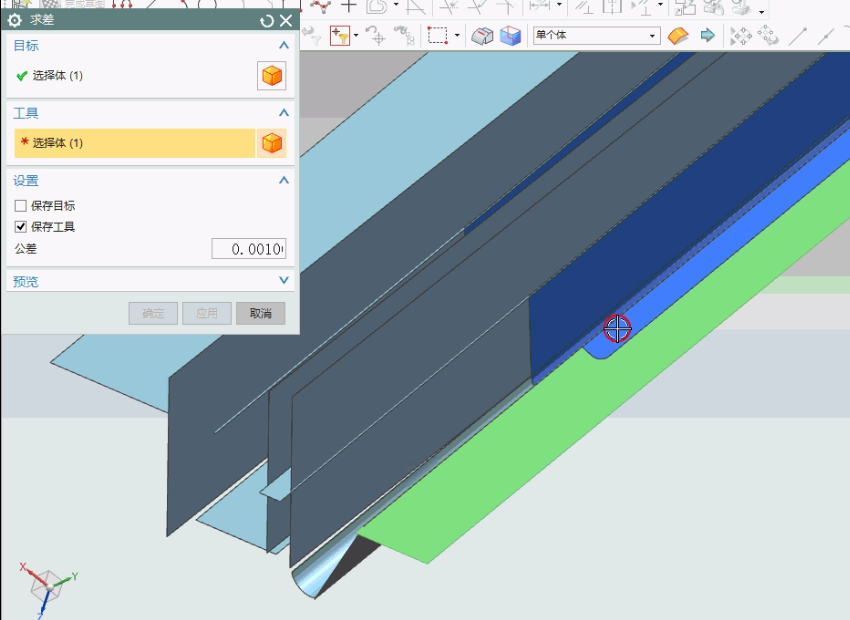Open the dropdown beside the selection filter icon
The height and width of the screenshot is (620, 850).
click(356, 36)
